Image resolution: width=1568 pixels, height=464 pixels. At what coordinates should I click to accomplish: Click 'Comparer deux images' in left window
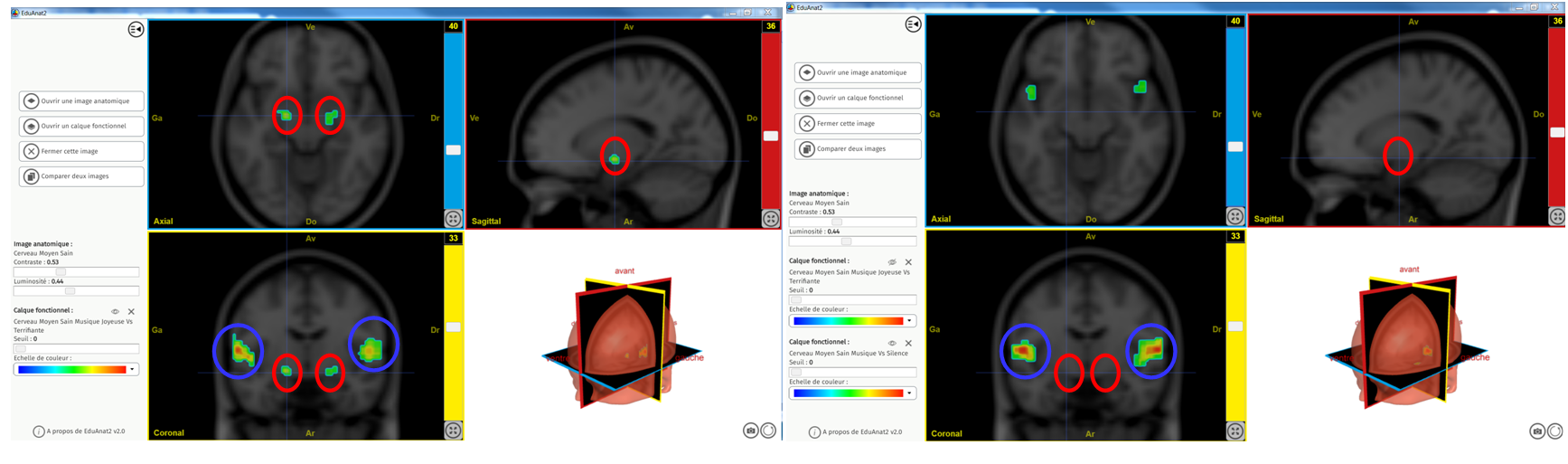(x=81, y=176)
